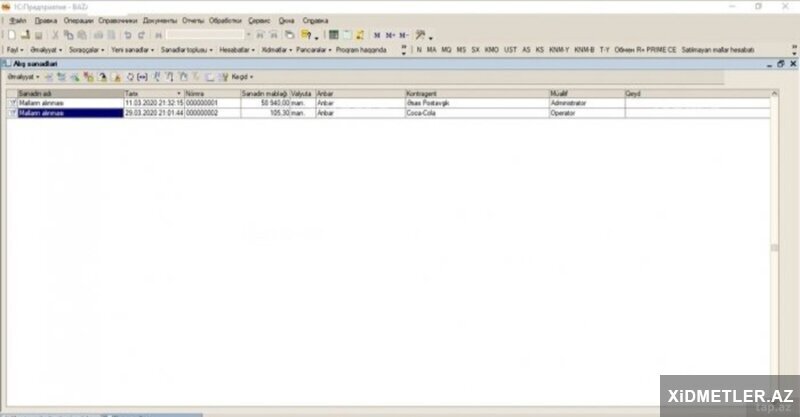This screenshot has width=800, height=417.
Task: Click the tools hammer icon
Action: tap(421, 34)
